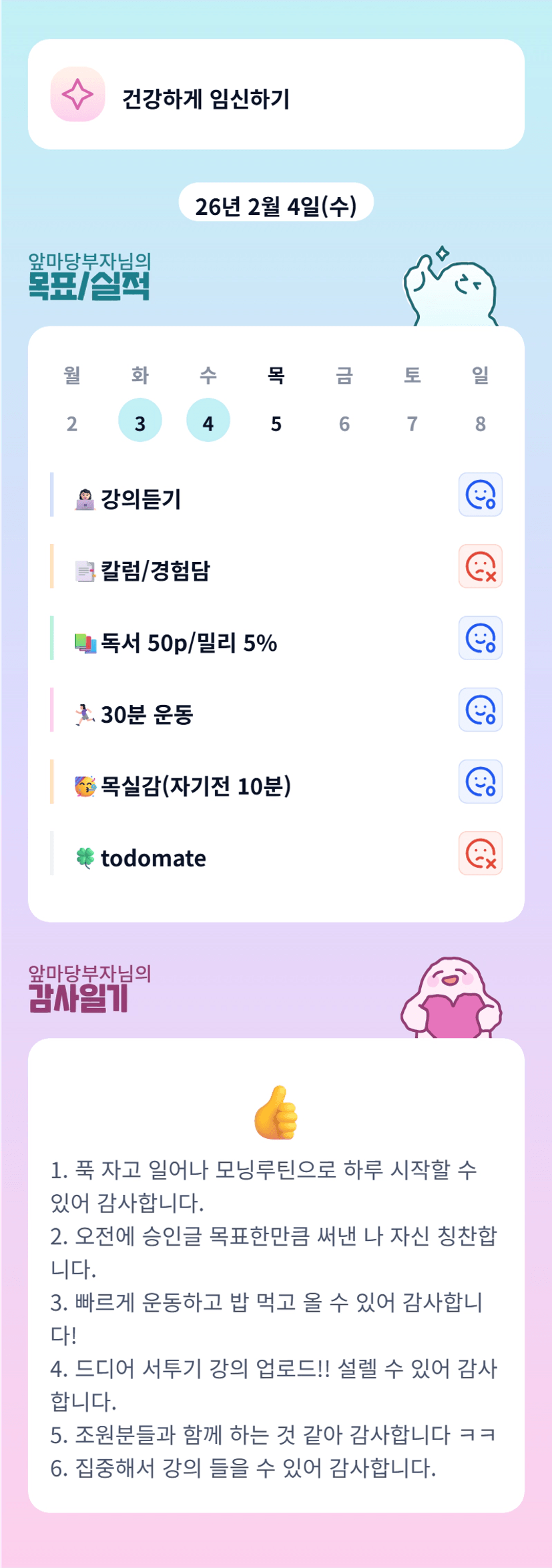
Task: Click sad face icon for todomate
Action: click(480, 853)
